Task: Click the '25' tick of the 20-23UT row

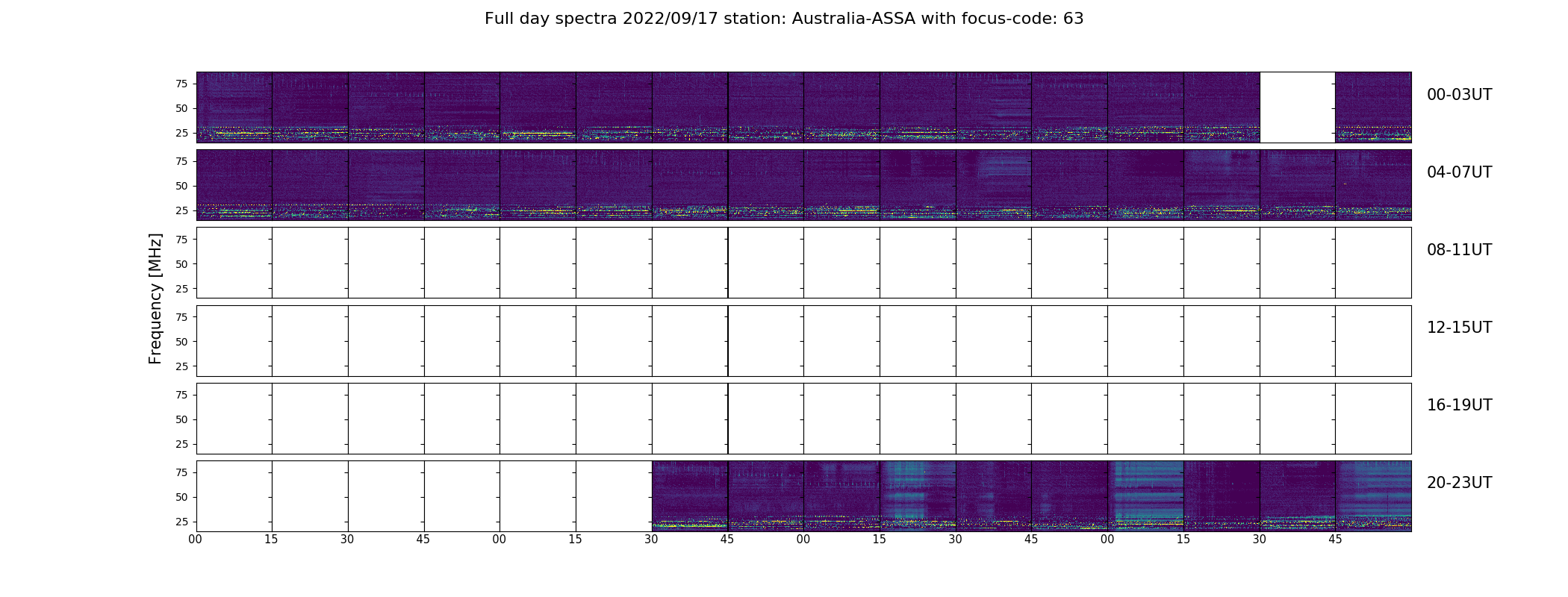Action: pyautogui.click(x=181, y=522)
